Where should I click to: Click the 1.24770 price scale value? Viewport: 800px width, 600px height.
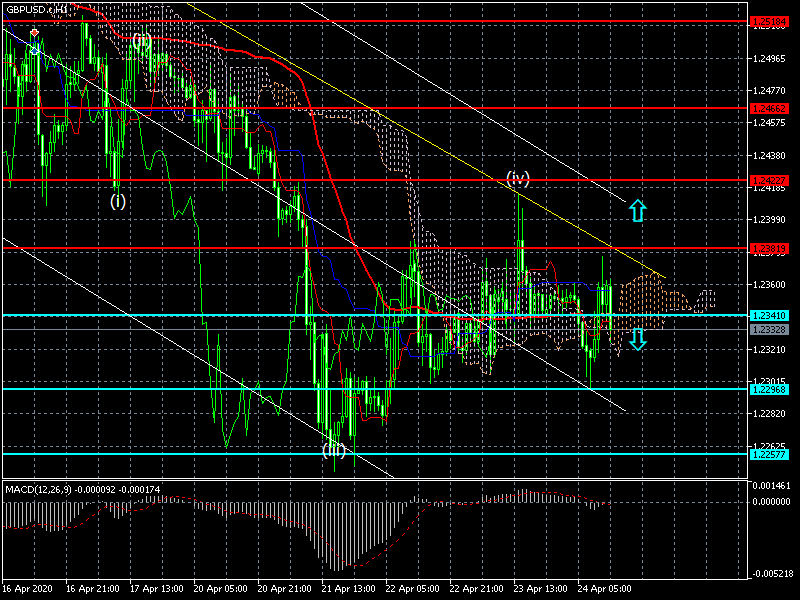[769, 91]
